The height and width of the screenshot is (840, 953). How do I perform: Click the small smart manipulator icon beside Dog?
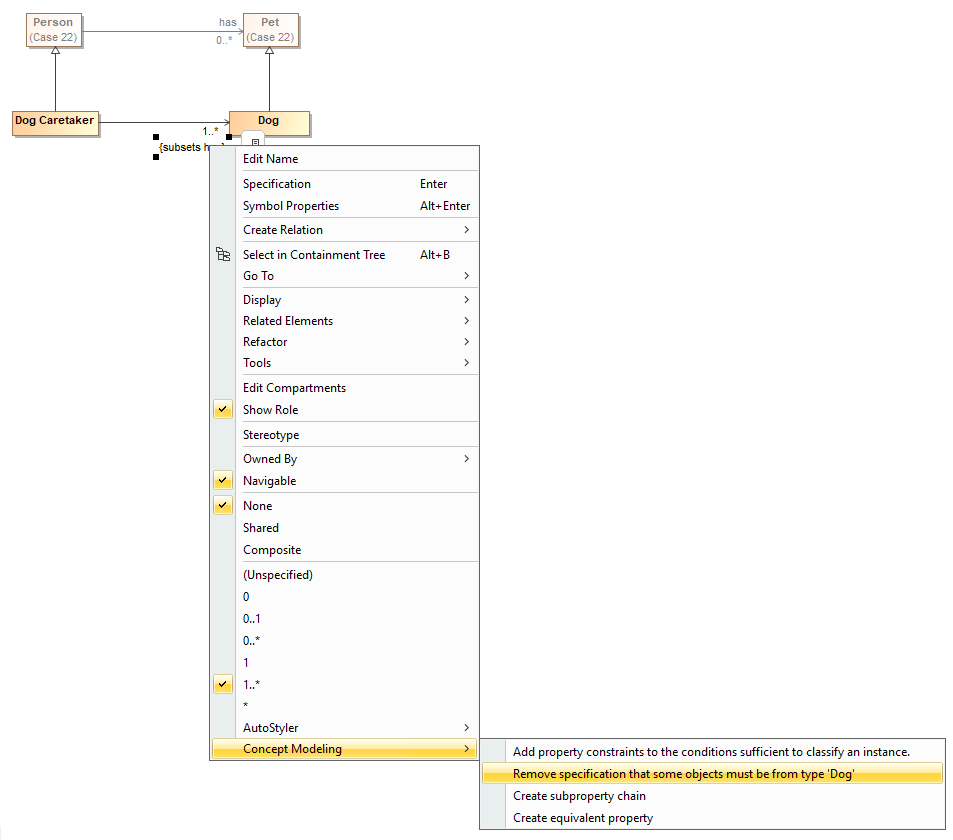254,141
